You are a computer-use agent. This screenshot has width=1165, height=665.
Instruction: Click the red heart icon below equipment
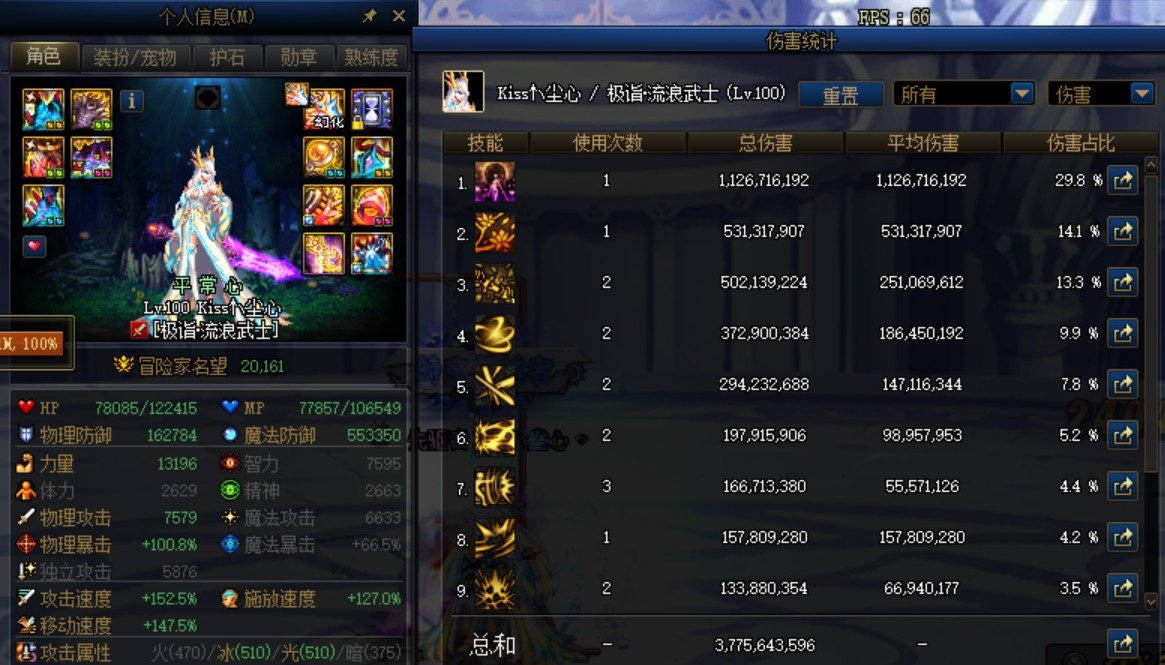[x=34, y=246]
